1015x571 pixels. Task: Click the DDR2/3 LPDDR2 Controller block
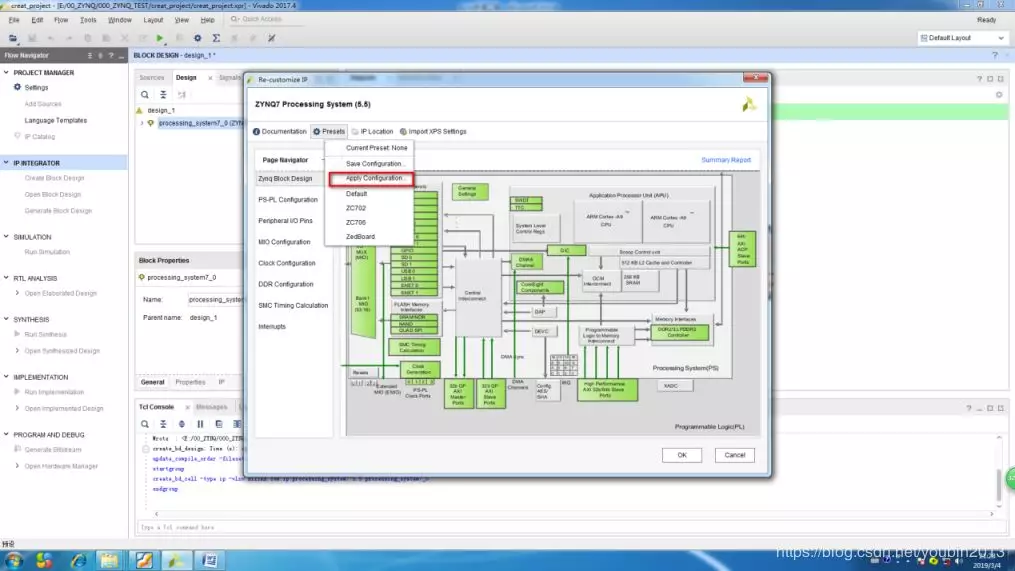pos(679,332)
